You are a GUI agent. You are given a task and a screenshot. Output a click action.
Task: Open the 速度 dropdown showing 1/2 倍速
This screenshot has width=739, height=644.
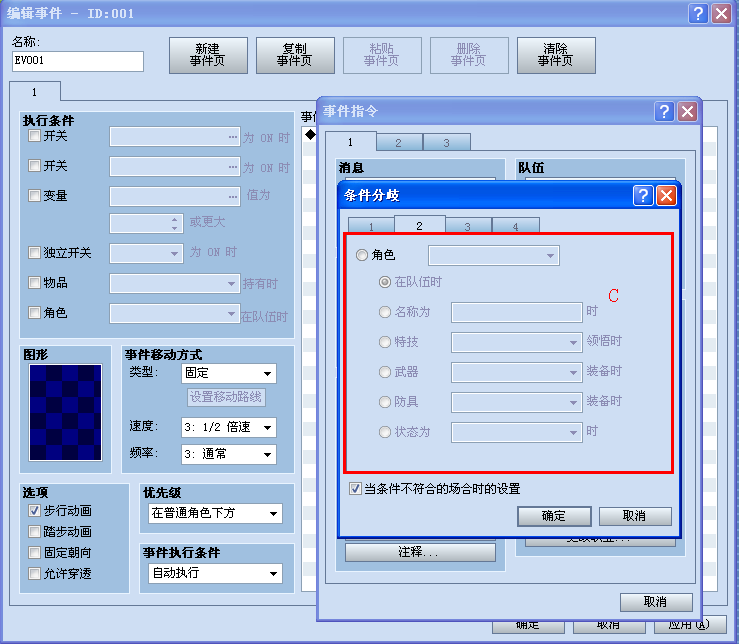click(229, 428)
